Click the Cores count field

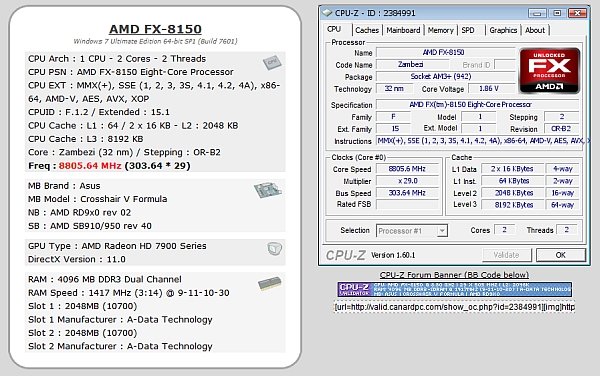tap(504, 230)
